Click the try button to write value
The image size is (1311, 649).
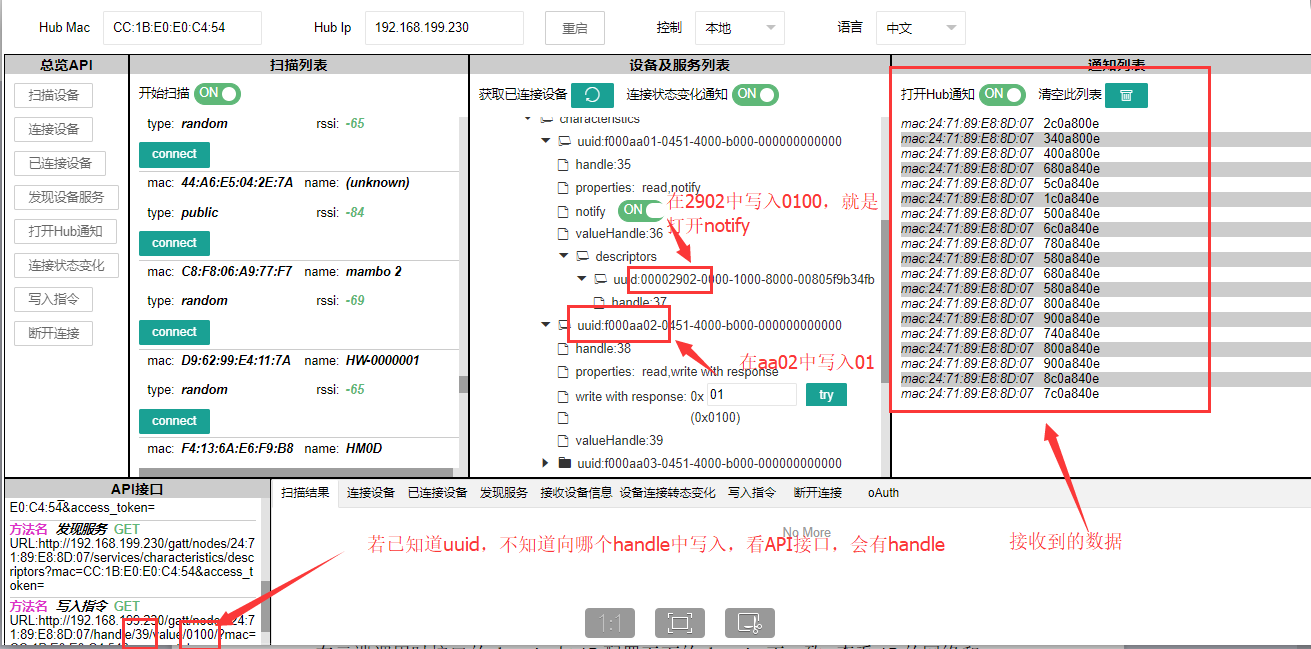[x=826, y=395]
